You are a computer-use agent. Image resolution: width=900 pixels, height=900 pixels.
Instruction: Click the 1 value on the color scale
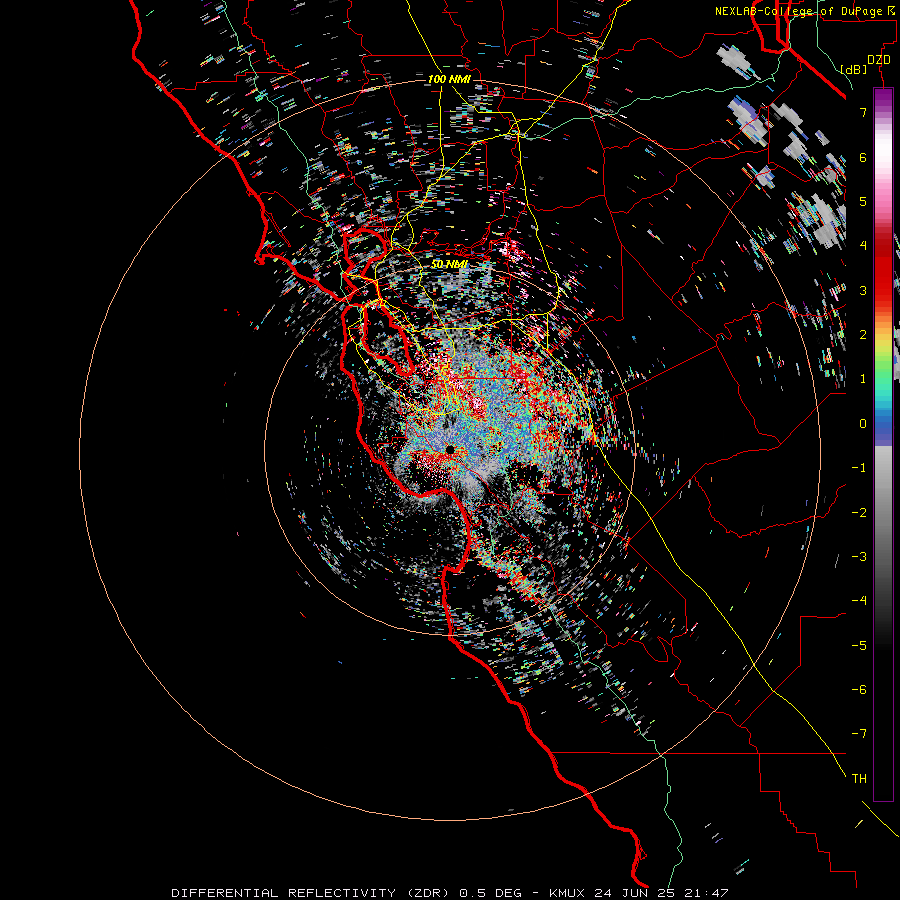[x=863, y=379]
